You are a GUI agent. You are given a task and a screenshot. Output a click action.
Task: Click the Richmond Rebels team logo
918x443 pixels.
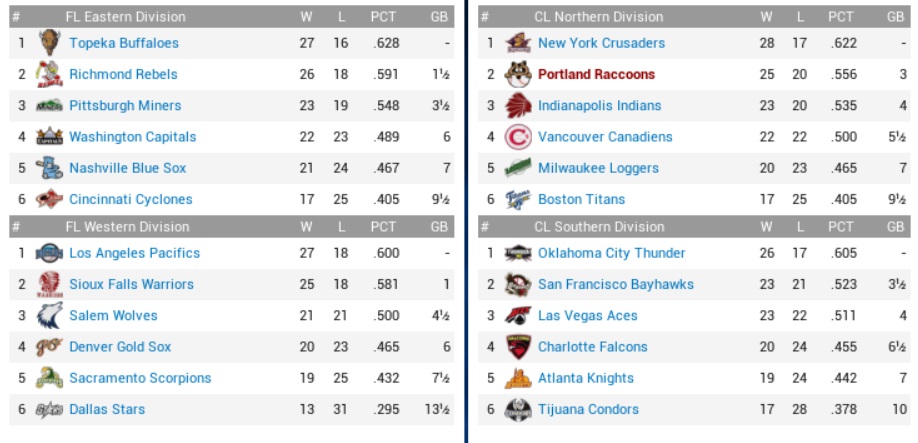pyautogui.click(x=49, y=74)
